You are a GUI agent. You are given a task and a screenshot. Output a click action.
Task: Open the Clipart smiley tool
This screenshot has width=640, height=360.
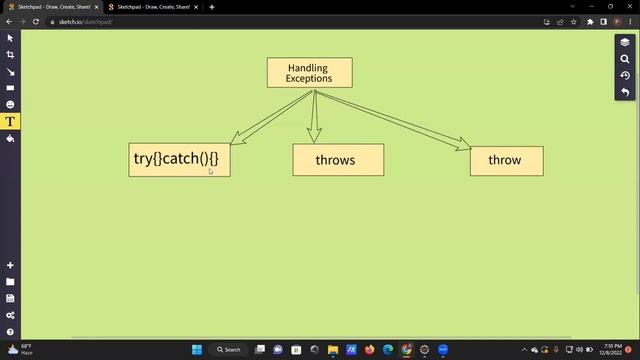coord(10,104)
